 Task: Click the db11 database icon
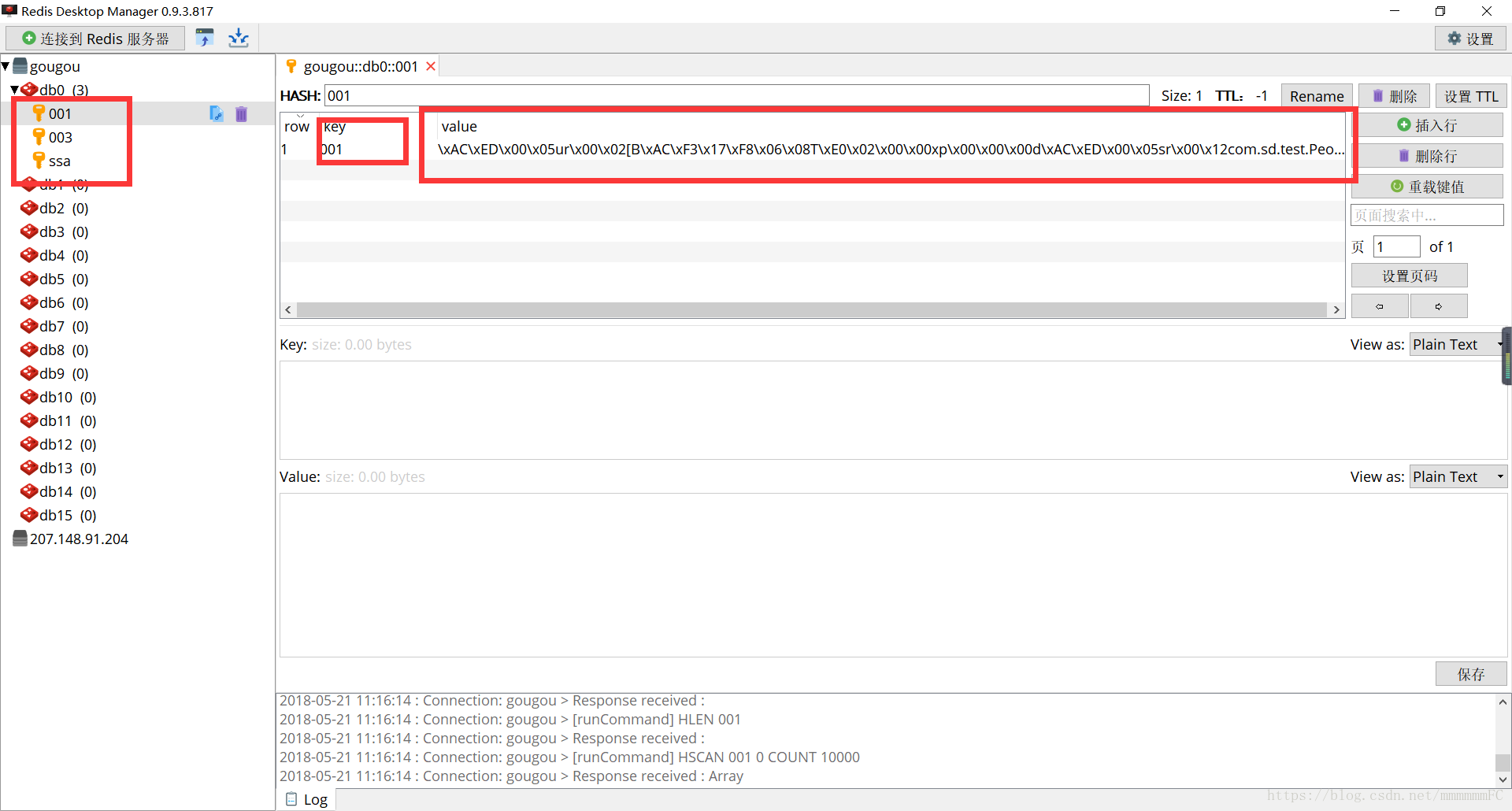pyautogui.click(x=29, y=420)
